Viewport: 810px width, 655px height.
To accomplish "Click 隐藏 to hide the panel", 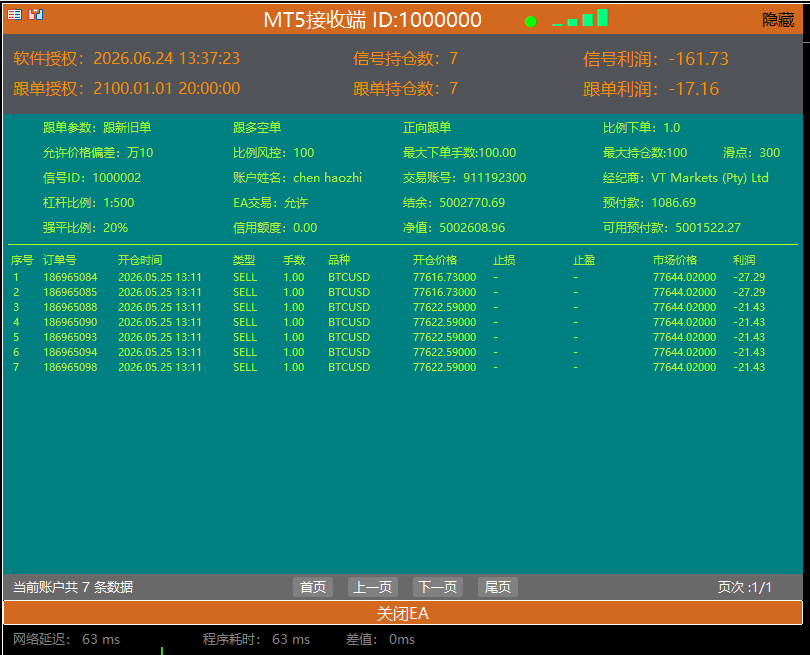I will (778, 20).
